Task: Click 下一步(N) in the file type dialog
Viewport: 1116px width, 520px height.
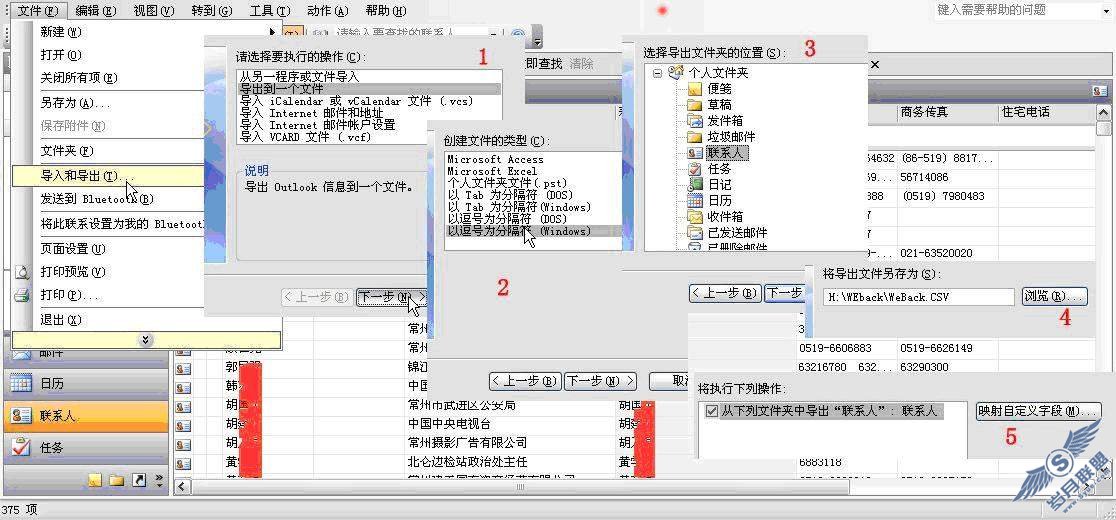Action: pos(600,381)
